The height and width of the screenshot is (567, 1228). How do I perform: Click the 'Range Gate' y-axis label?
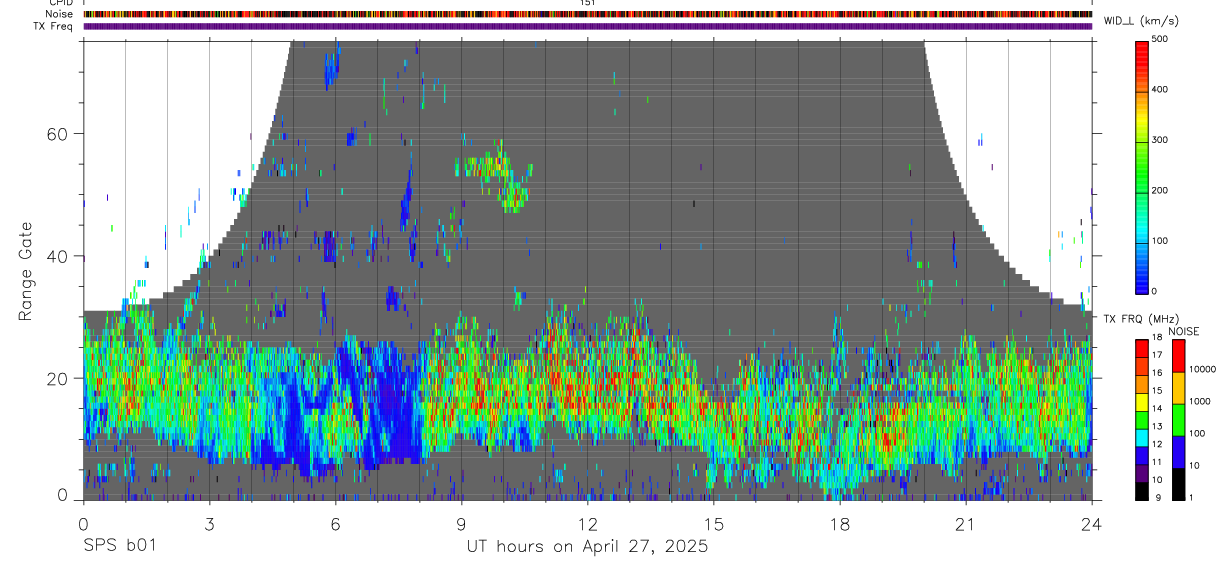click(25, 271)
